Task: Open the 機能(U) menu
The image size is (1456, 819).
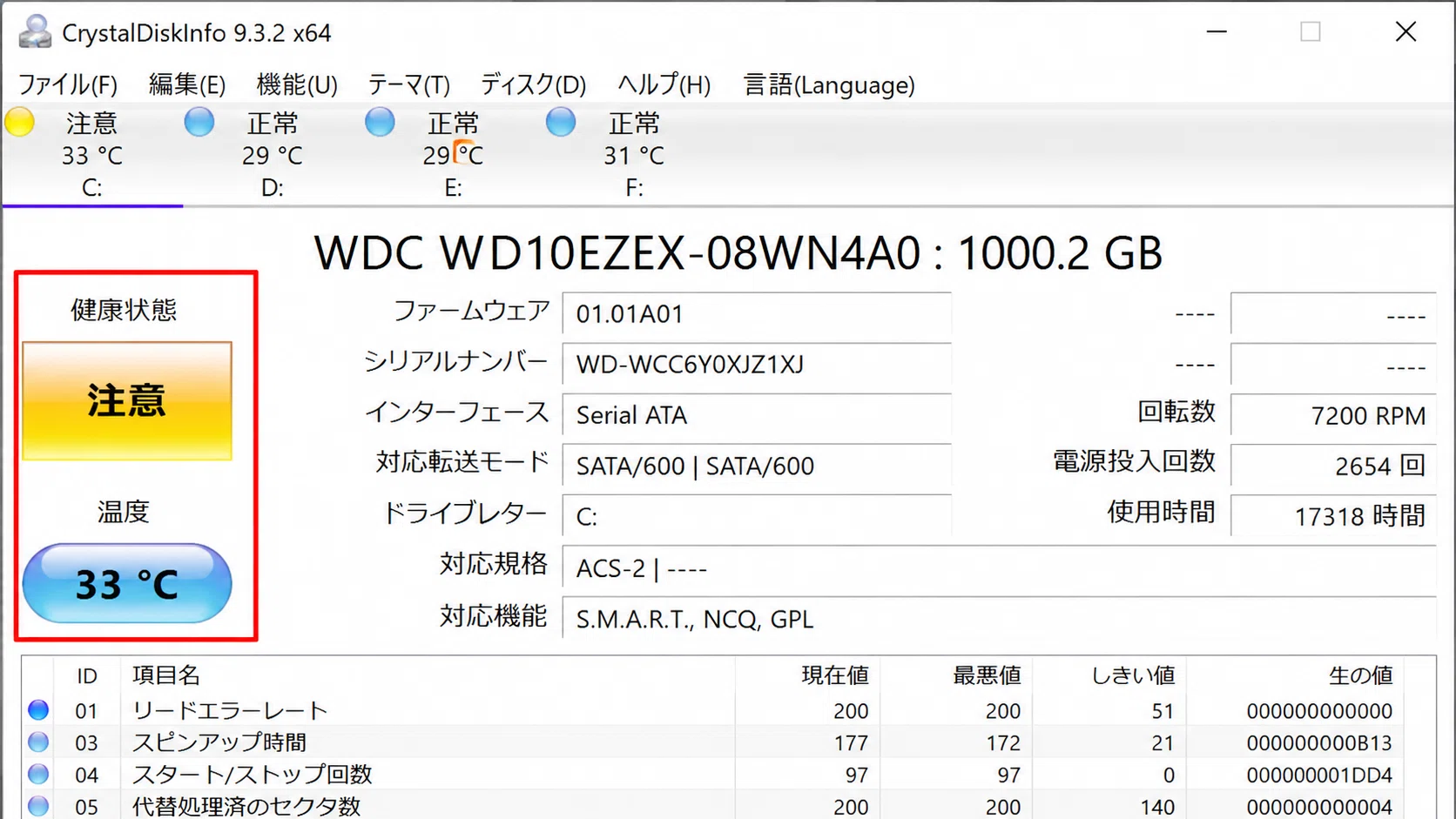Action: click(x=297, y=84)
